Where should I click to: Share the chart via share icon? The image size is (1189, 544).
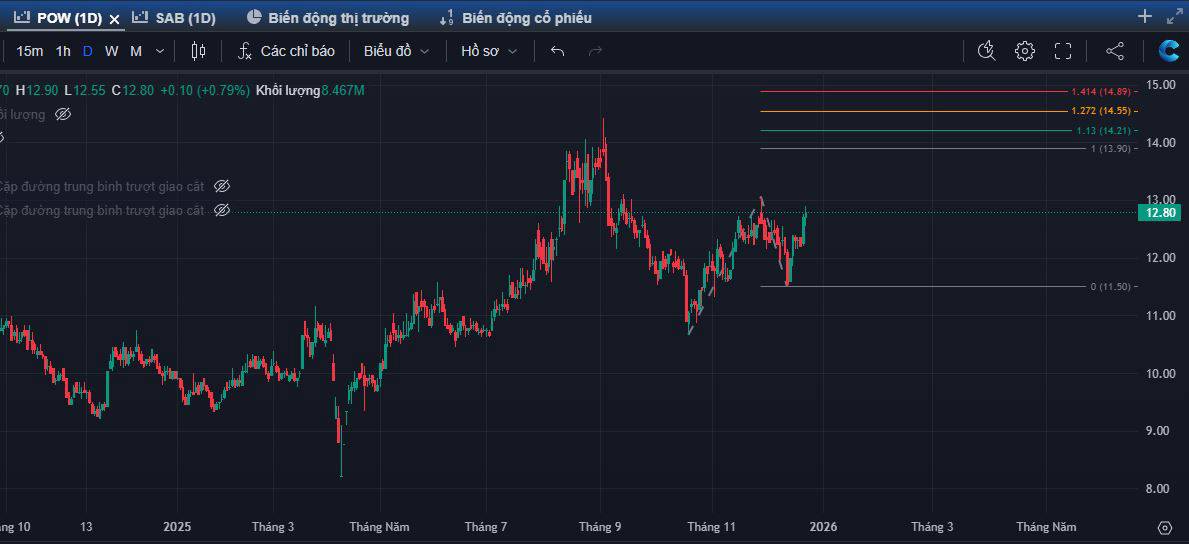(1115, 51)
